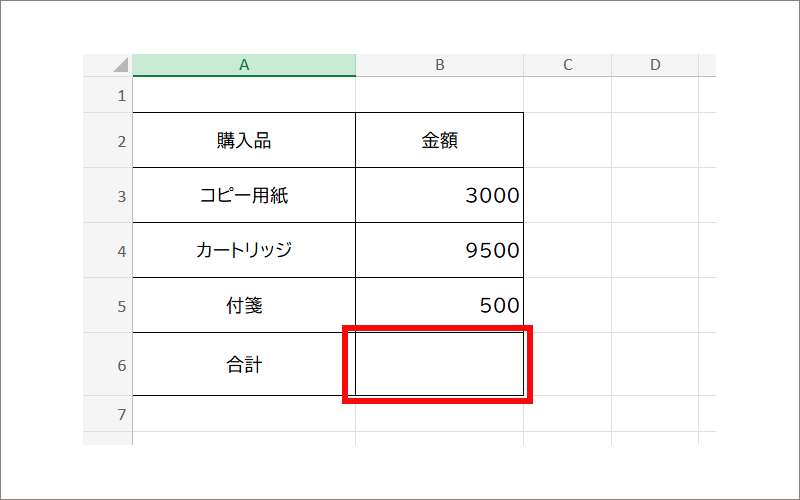Select column A header
Screen dimensions: 800x500
[244, 65]
